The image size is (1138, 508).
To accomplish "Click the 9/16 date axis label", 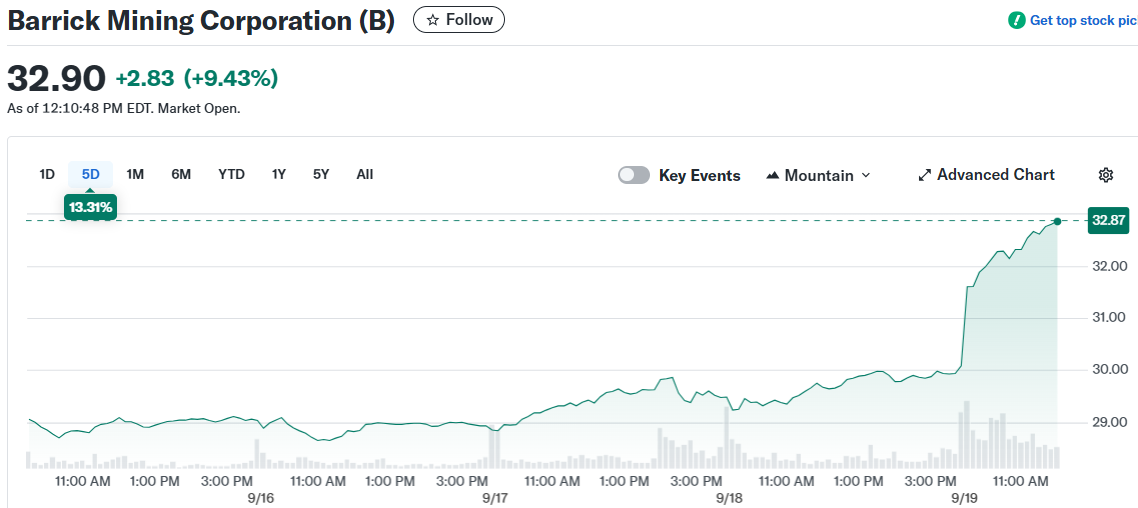I will pyautogui.click(x=260, y=498).
